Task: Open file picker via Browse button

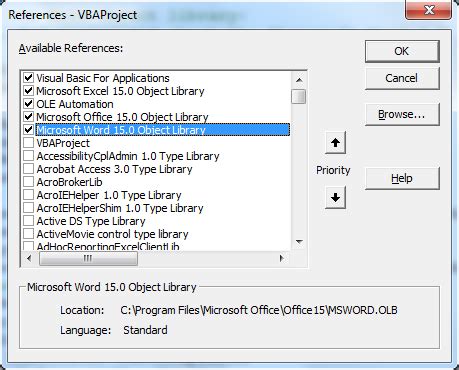Action: [x=402, y=114]
